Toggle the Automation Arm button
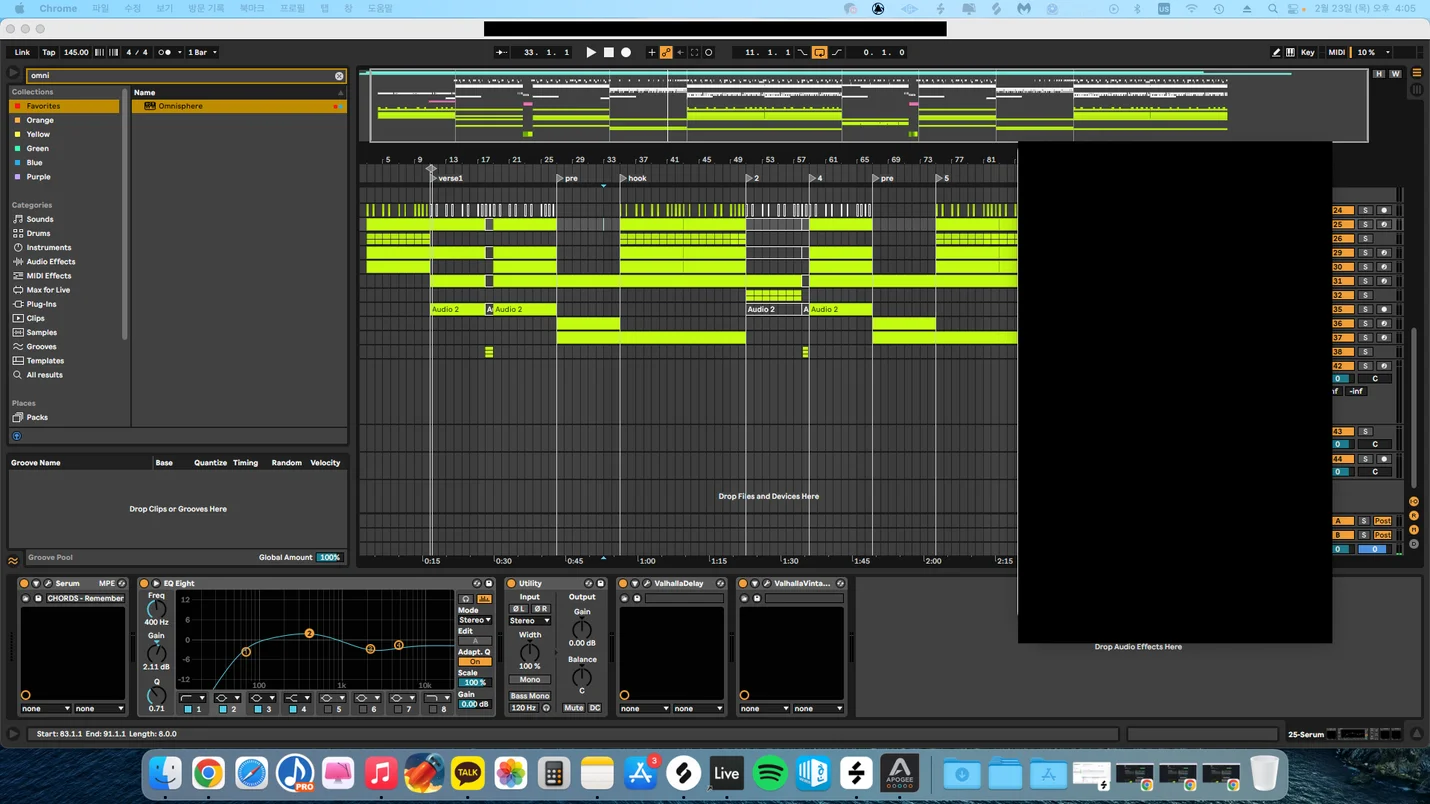 666,52
